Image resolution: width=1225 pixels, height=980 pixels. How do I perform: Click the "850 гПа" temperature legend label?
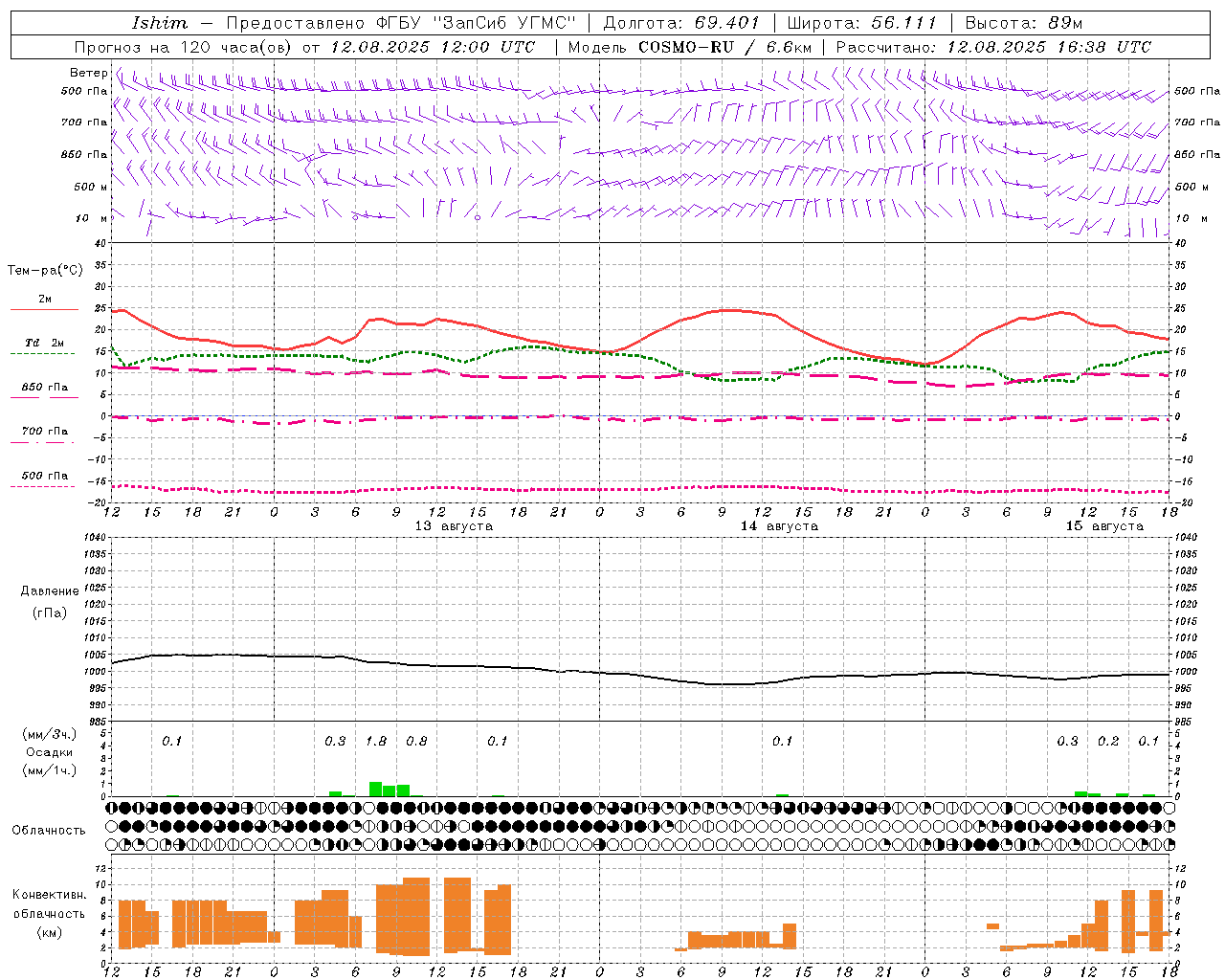(x=45, y=388)
